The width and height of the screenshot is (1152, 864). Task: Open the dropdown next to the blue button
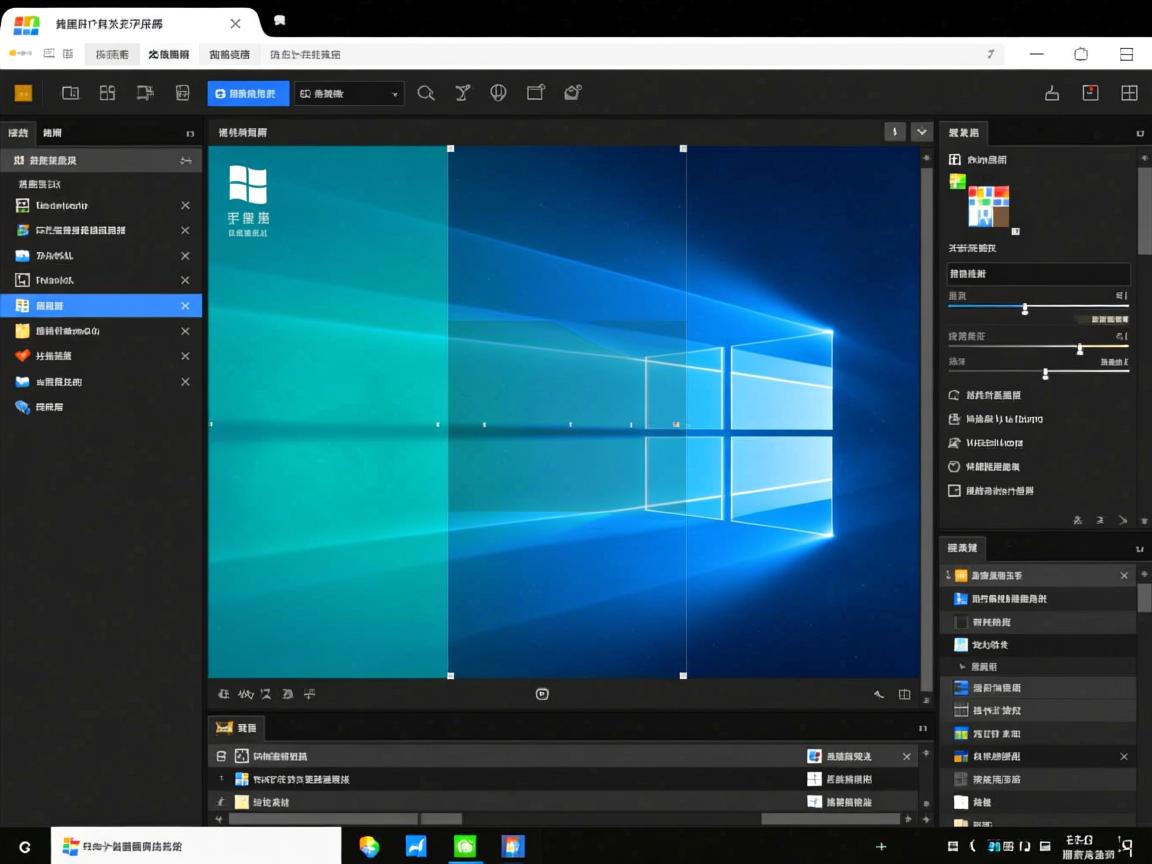[349, 93]
